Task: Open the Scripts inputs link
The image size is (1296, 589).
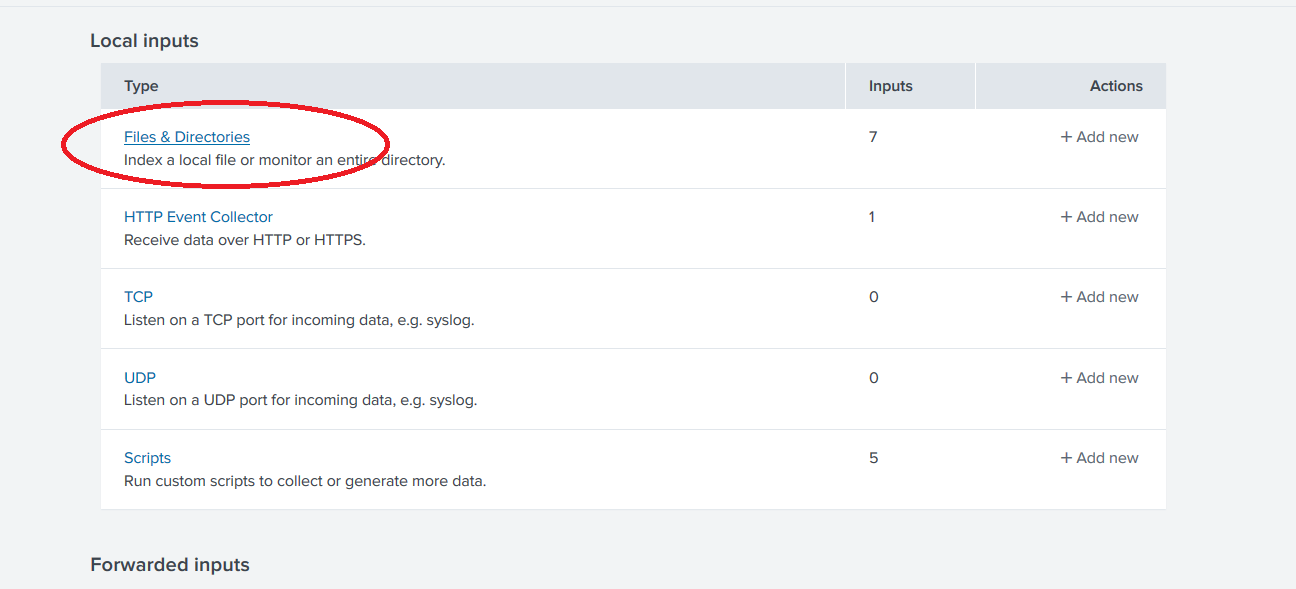Action: 147,458
